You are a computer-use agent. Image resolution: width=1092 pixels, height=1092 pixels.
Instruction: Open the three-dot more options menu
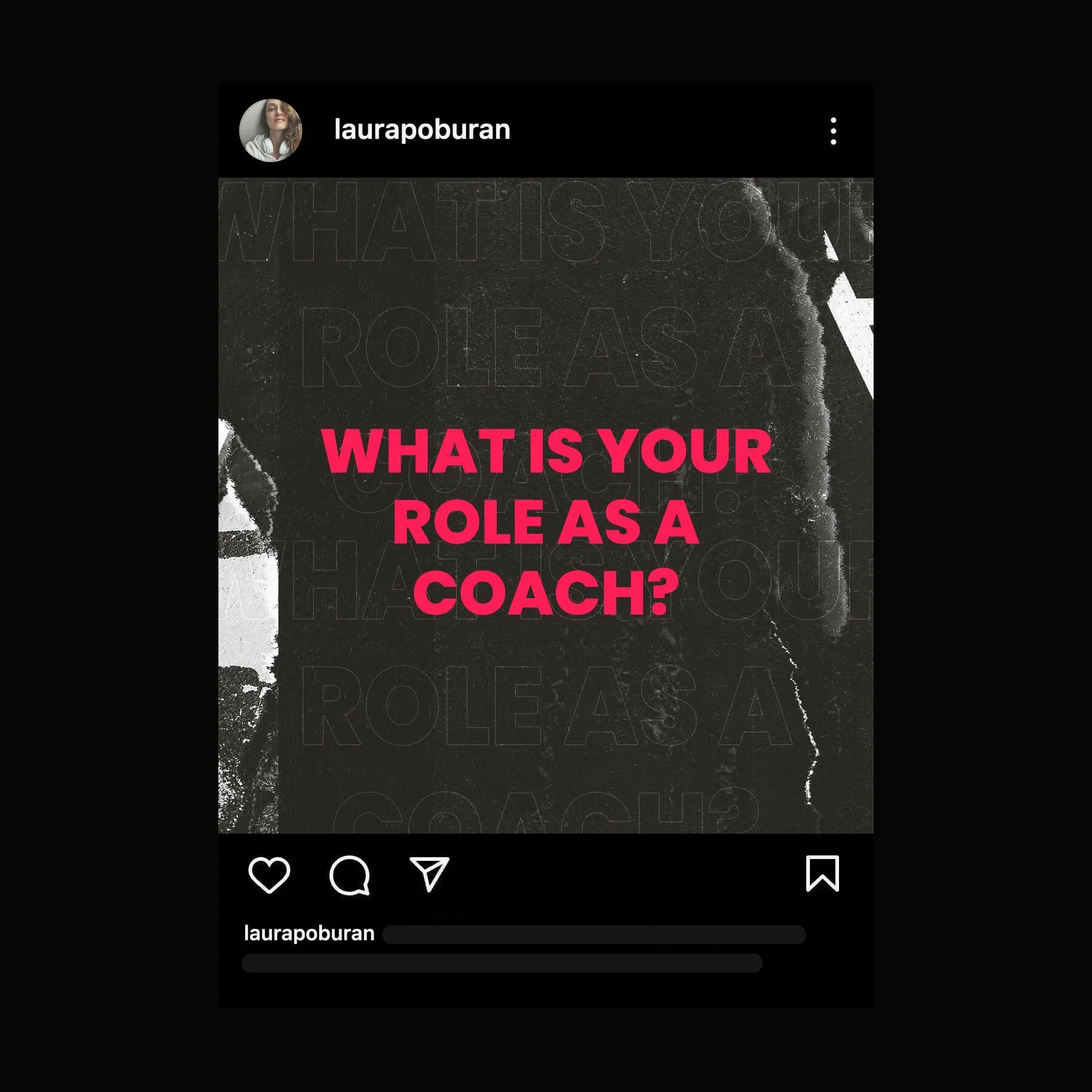[834, 131]
